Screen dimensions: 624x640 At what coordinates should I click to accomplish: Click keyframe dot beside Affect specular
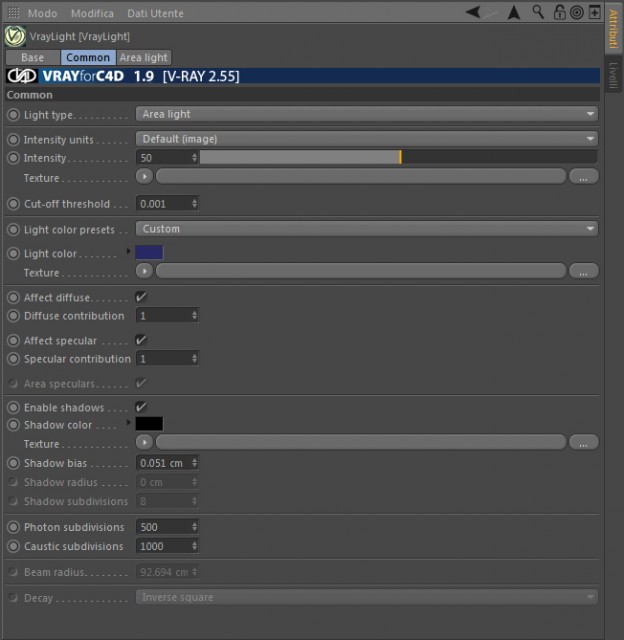[13, 340]
